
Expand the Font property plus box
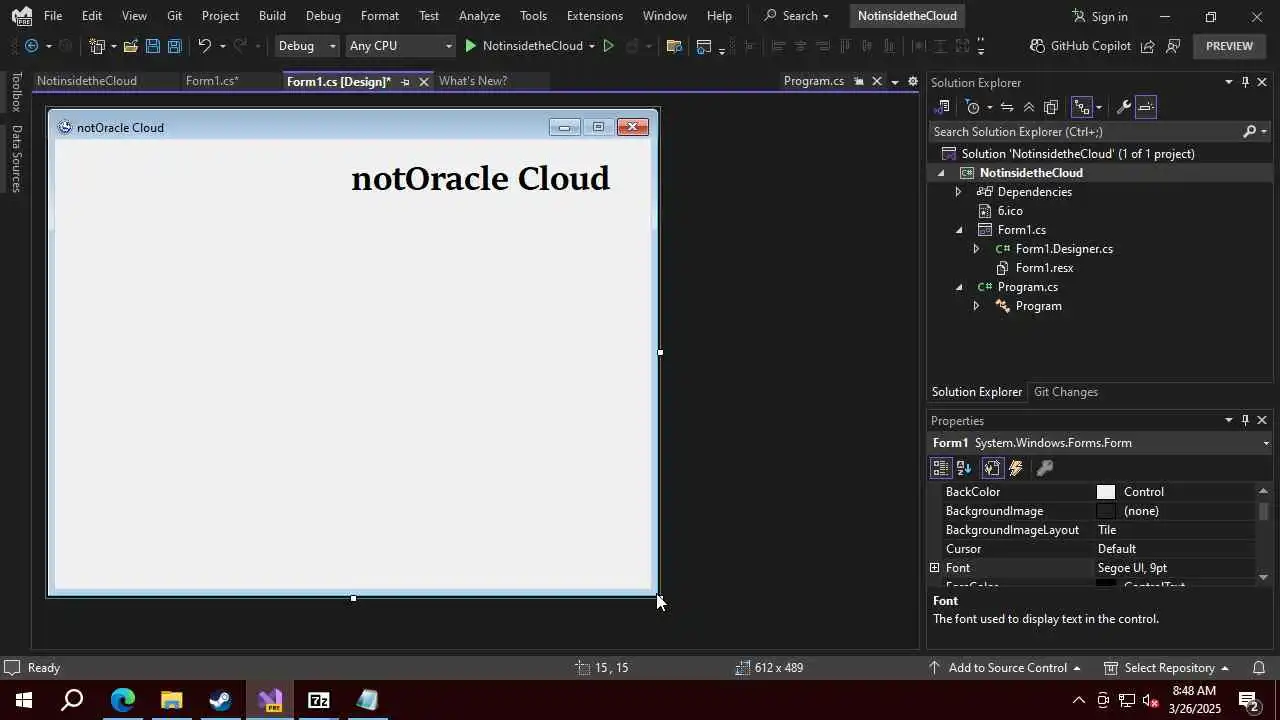coord(935,568)
